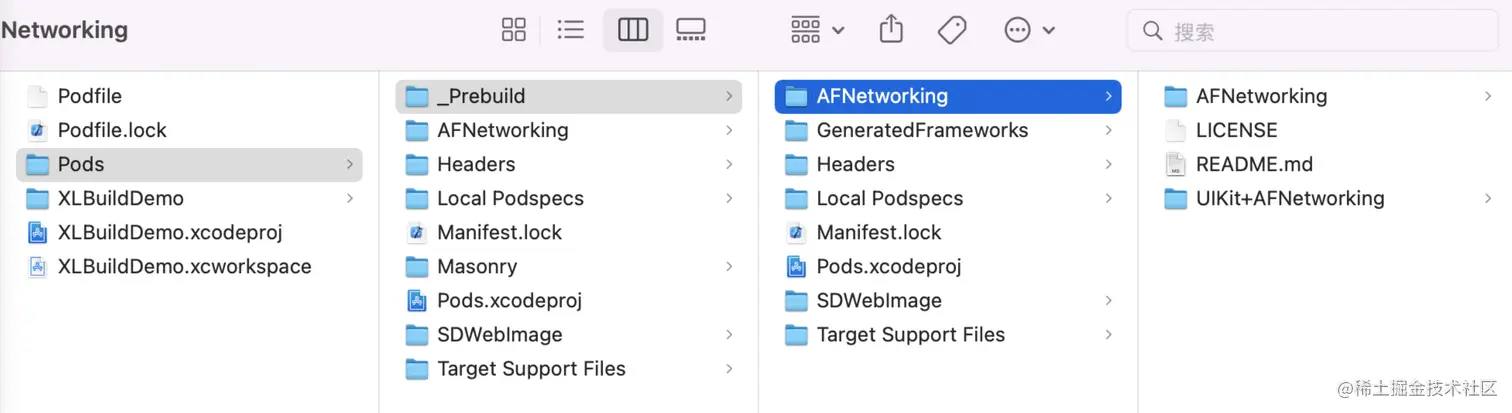Select 'Masonry' folder name text
Image resolution: width=1512 pixels, height=413 pixels.
[x=477, y=266]
